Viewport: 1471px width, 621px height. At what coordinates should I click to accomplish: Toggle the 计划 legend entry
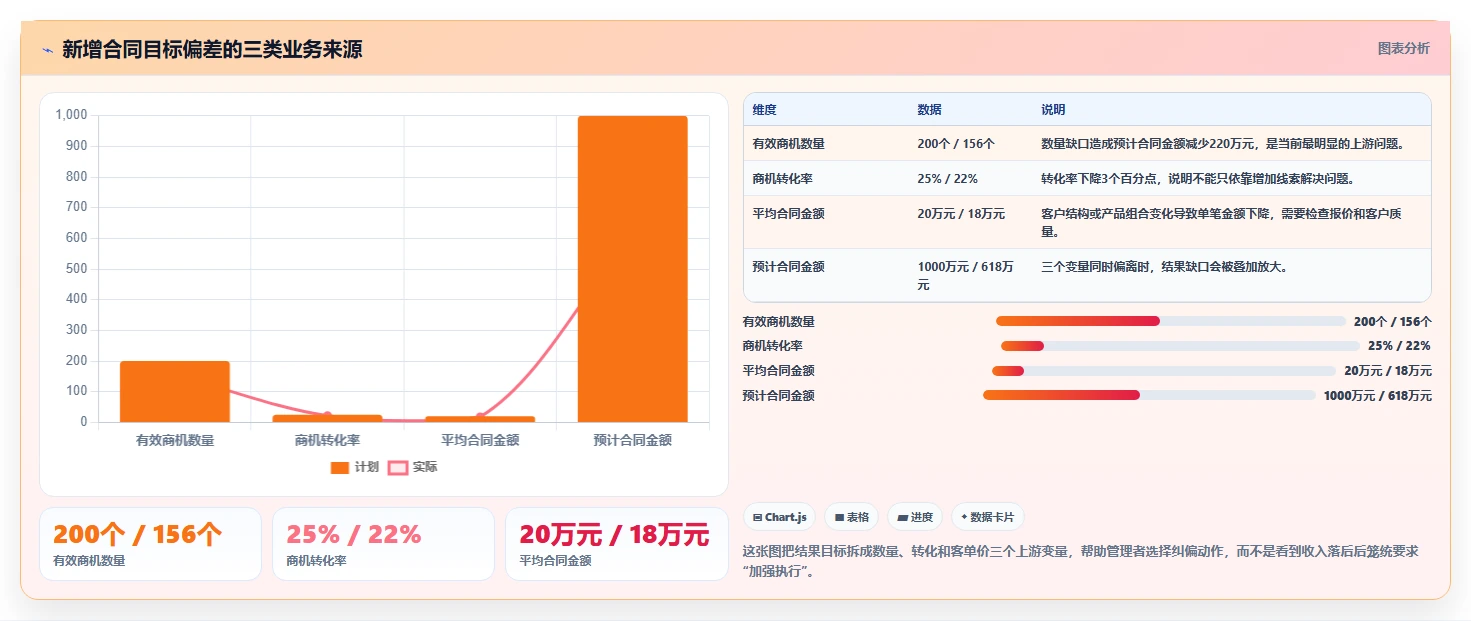(x=354, y=467)
